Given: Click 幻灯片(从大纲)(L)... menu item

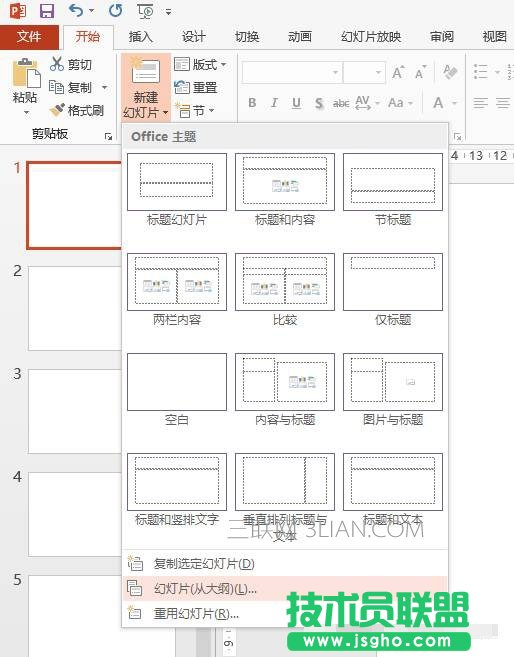Looking at the screenshot, I should coord(285,588).
